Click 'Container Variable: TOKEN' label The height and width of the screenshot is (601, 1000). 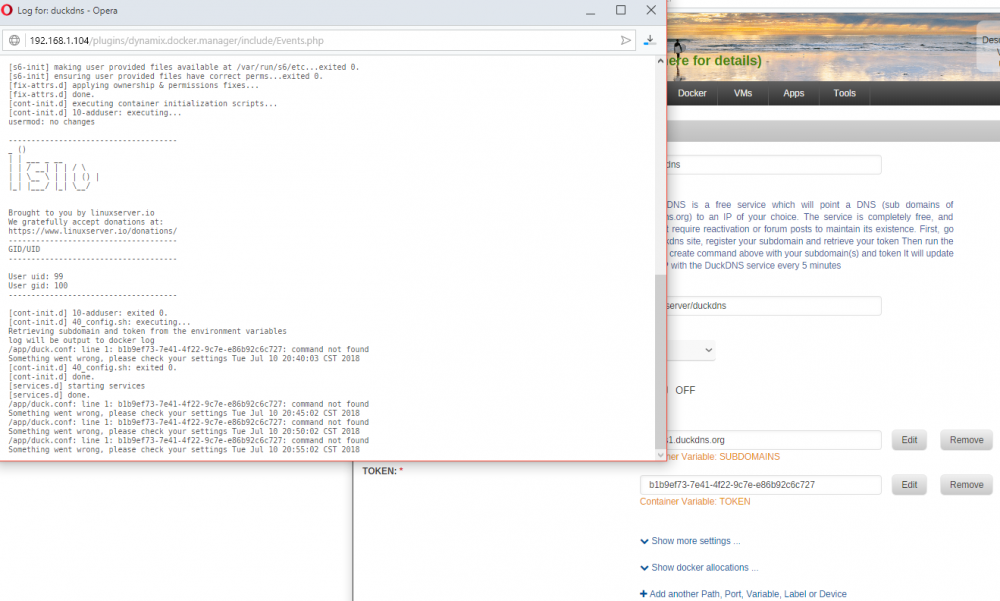[695, 501]
